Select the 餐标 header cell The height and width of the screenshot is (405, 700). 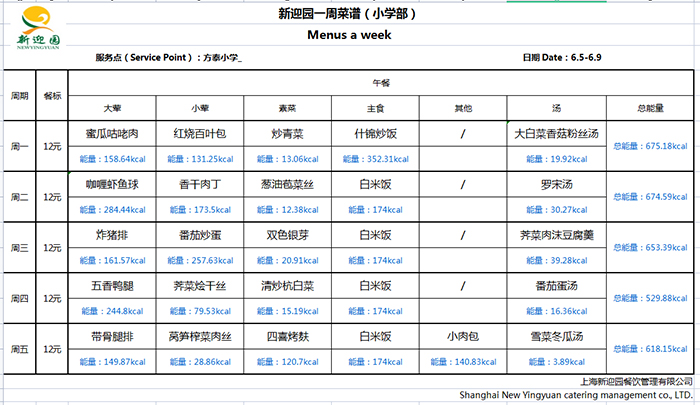(x=52, y=96)
